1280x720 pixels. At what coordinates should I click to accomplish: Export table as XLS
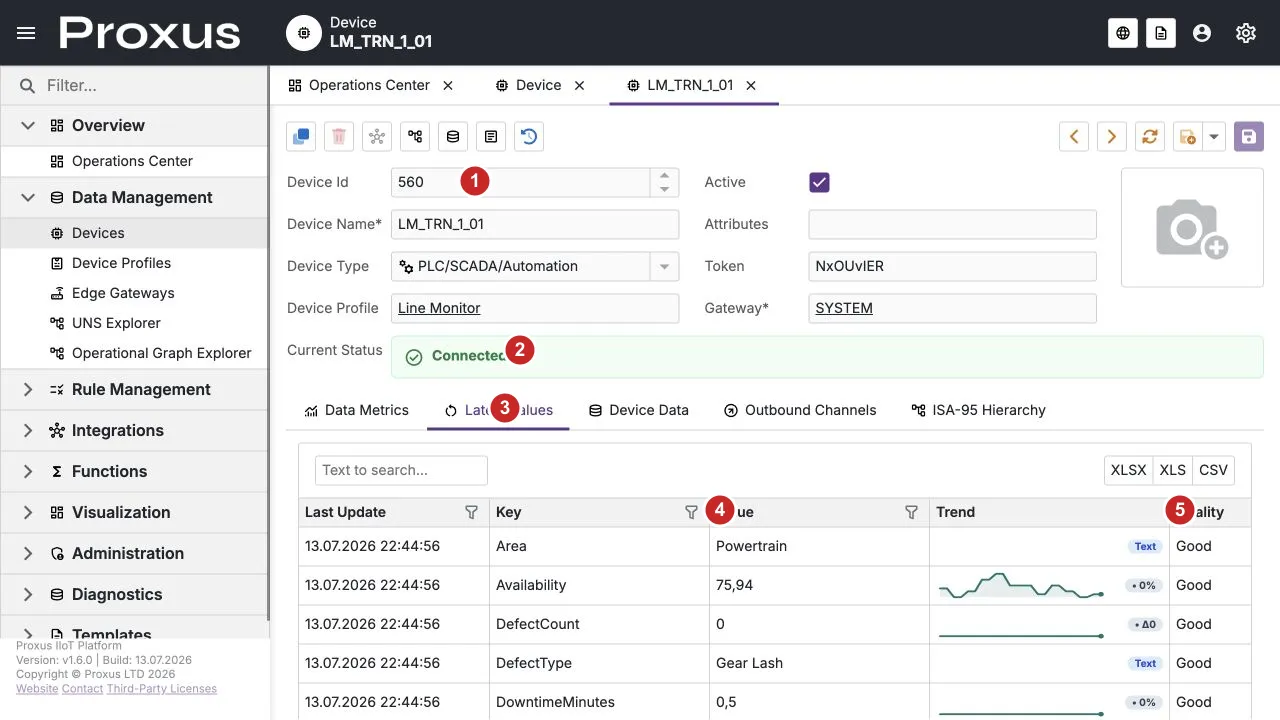tap(1173, 470)
